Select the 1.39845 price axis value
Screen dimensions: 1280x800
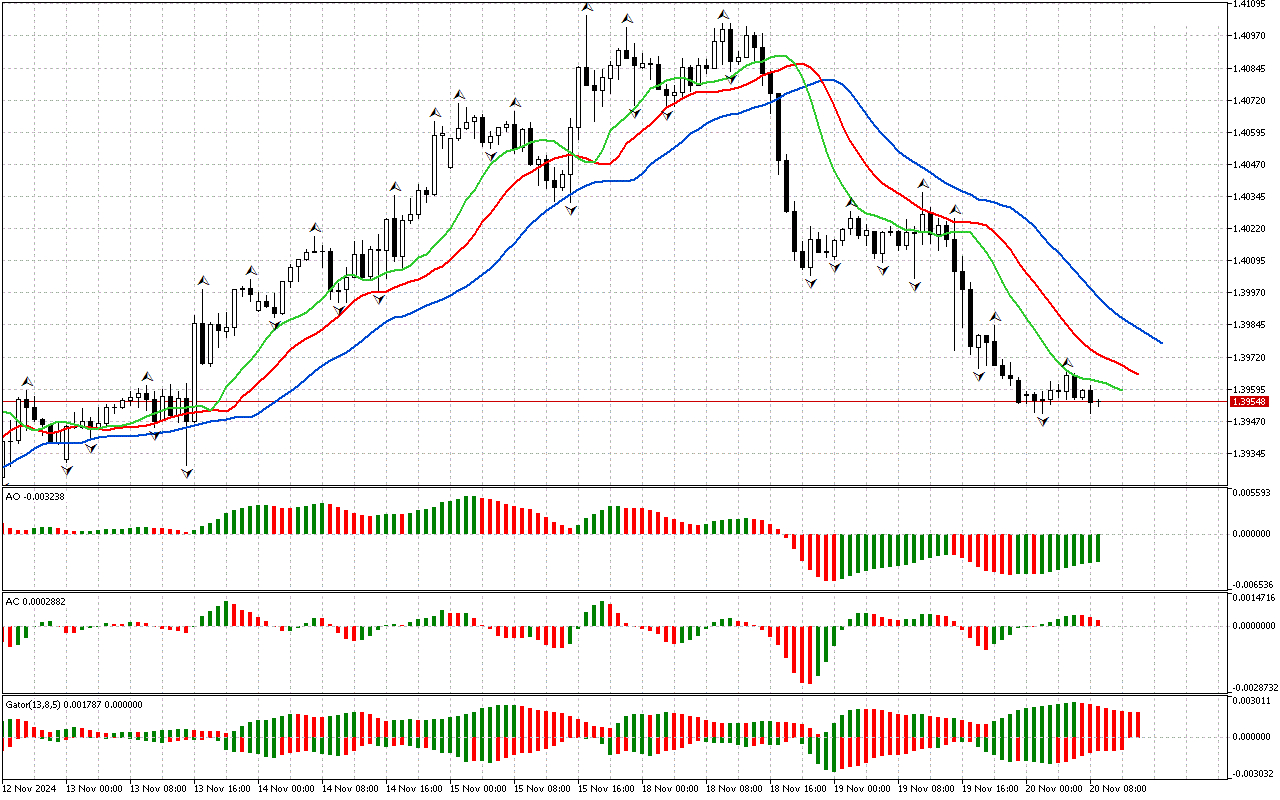1251,325
